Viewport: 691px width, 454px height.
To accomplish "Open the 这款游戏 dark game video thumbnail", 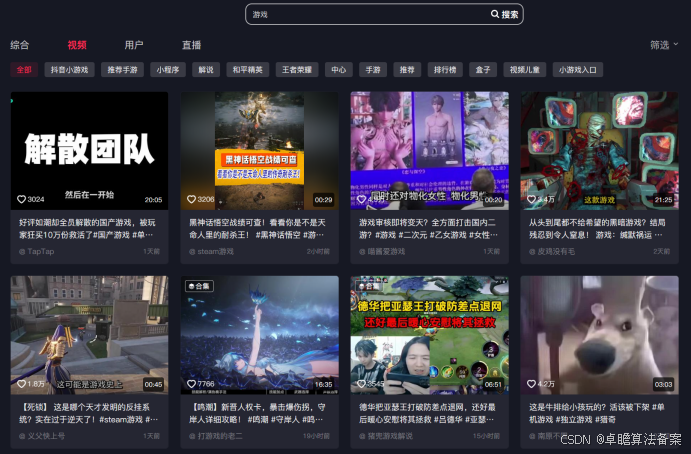I will coord(599,151).
